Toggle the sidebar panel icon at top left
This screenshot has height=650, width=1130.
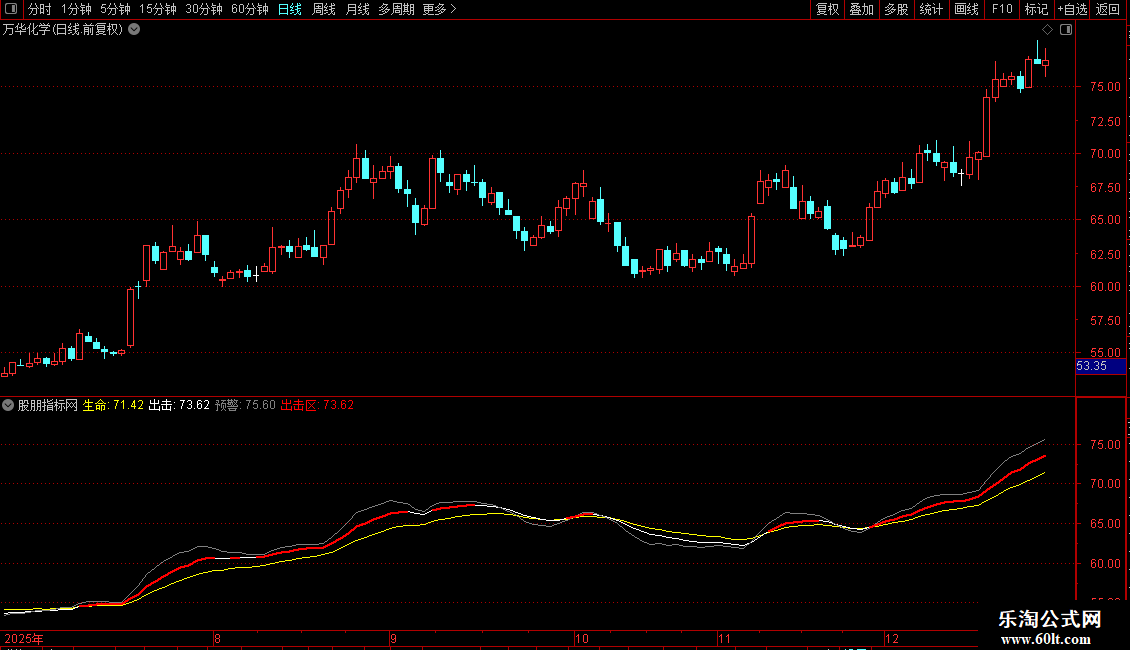tap(11, 9)
